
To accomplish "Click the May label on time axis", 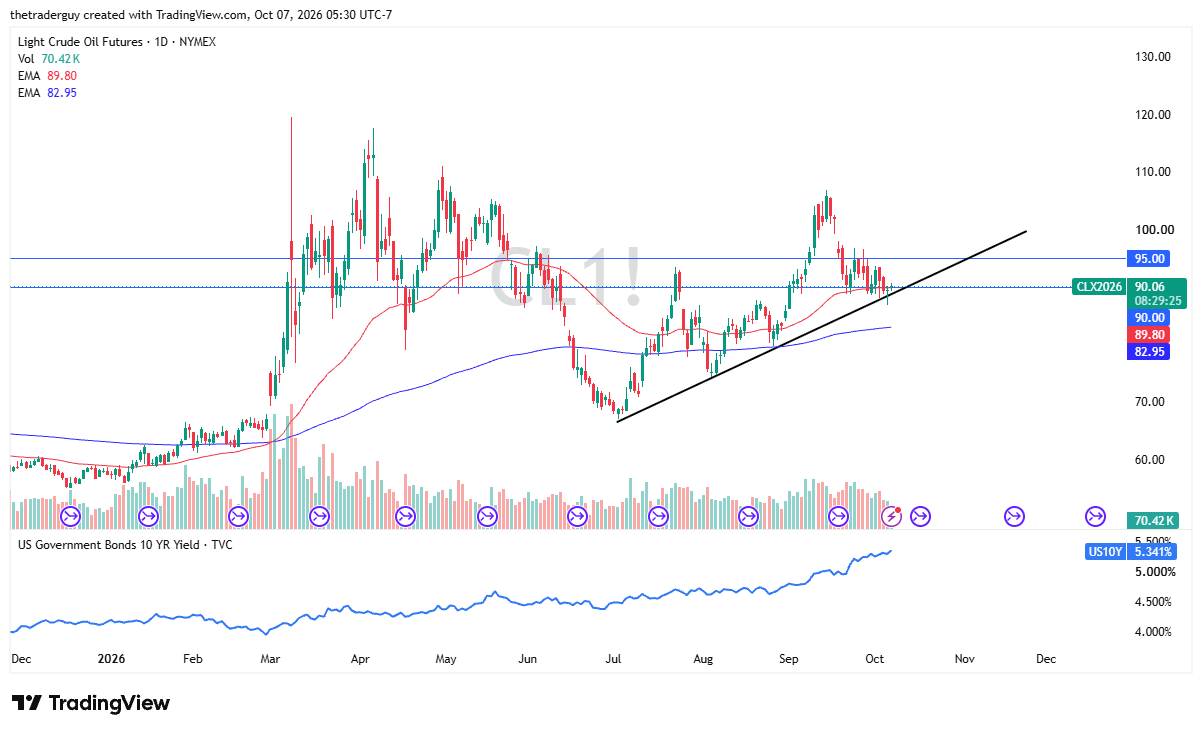I will click(x=446, y=659).
